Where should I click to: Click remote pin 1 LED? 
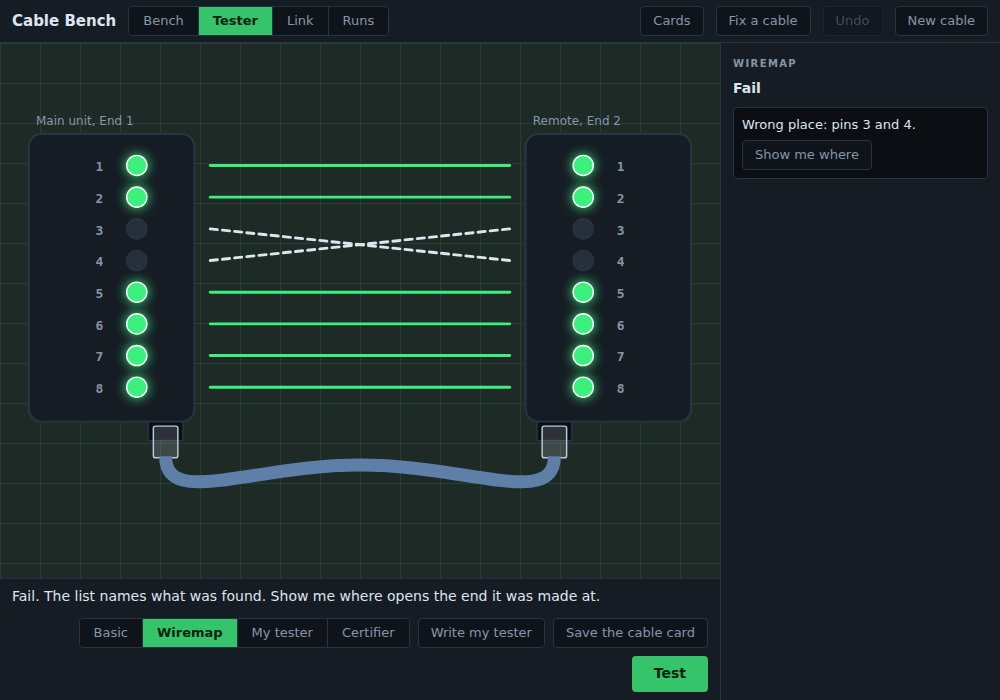pyautogui.click(x=583, y=166)
